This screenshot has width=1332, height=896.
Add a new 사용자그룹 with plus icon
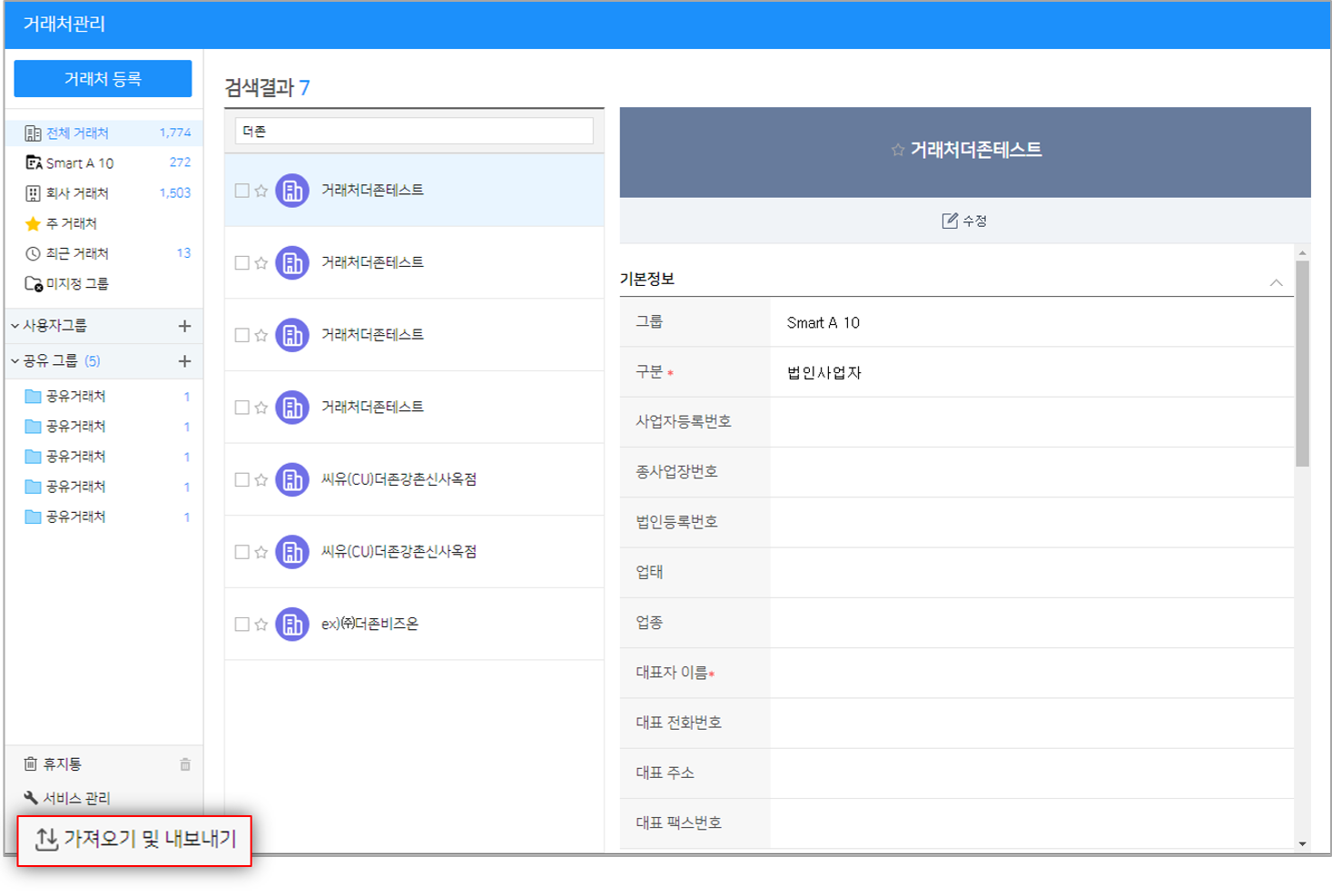coord(184,326)
